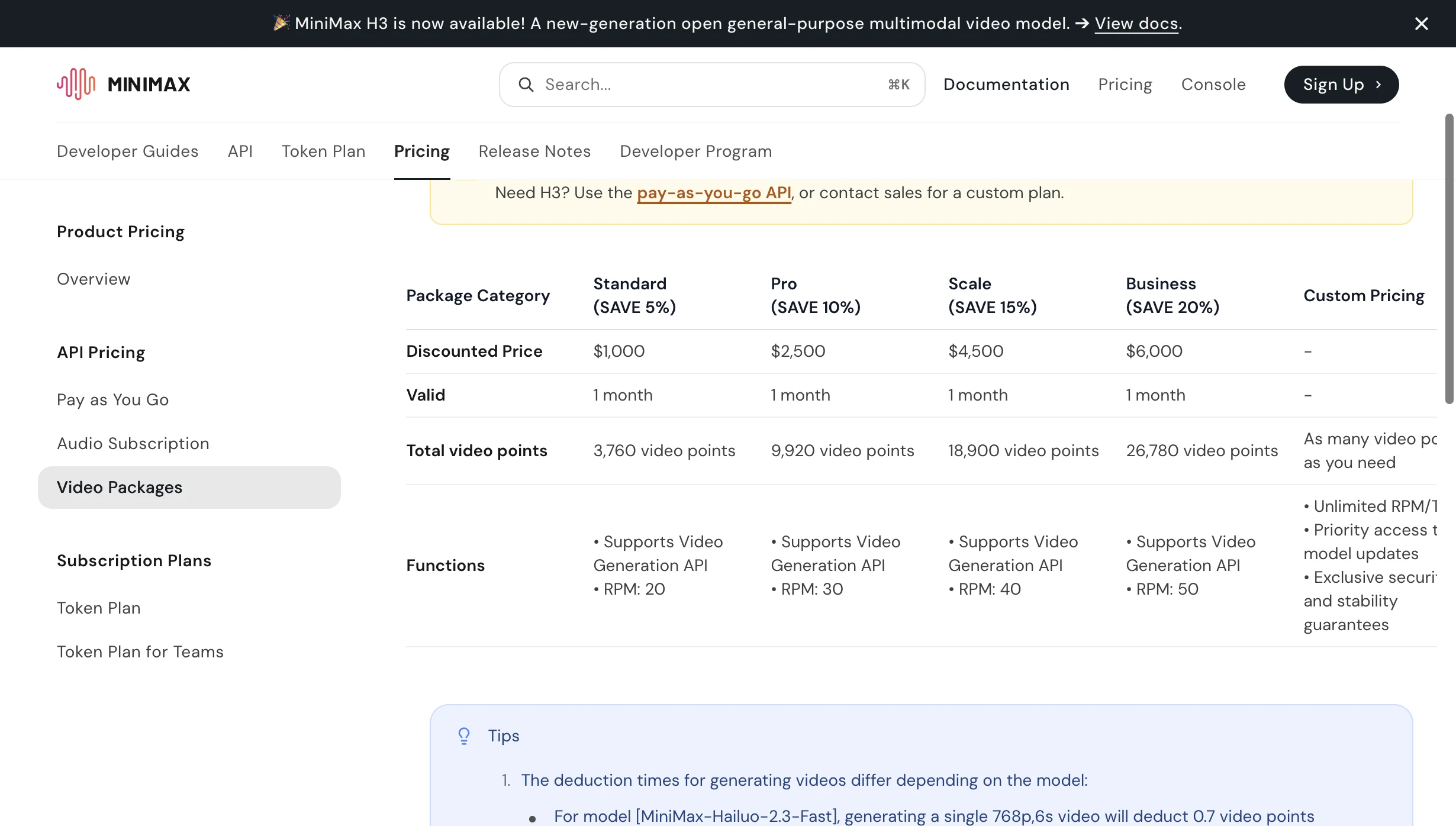Click the 18,900 video points cell
This screenshot has width=1456, height=826.
(1023, 451)
